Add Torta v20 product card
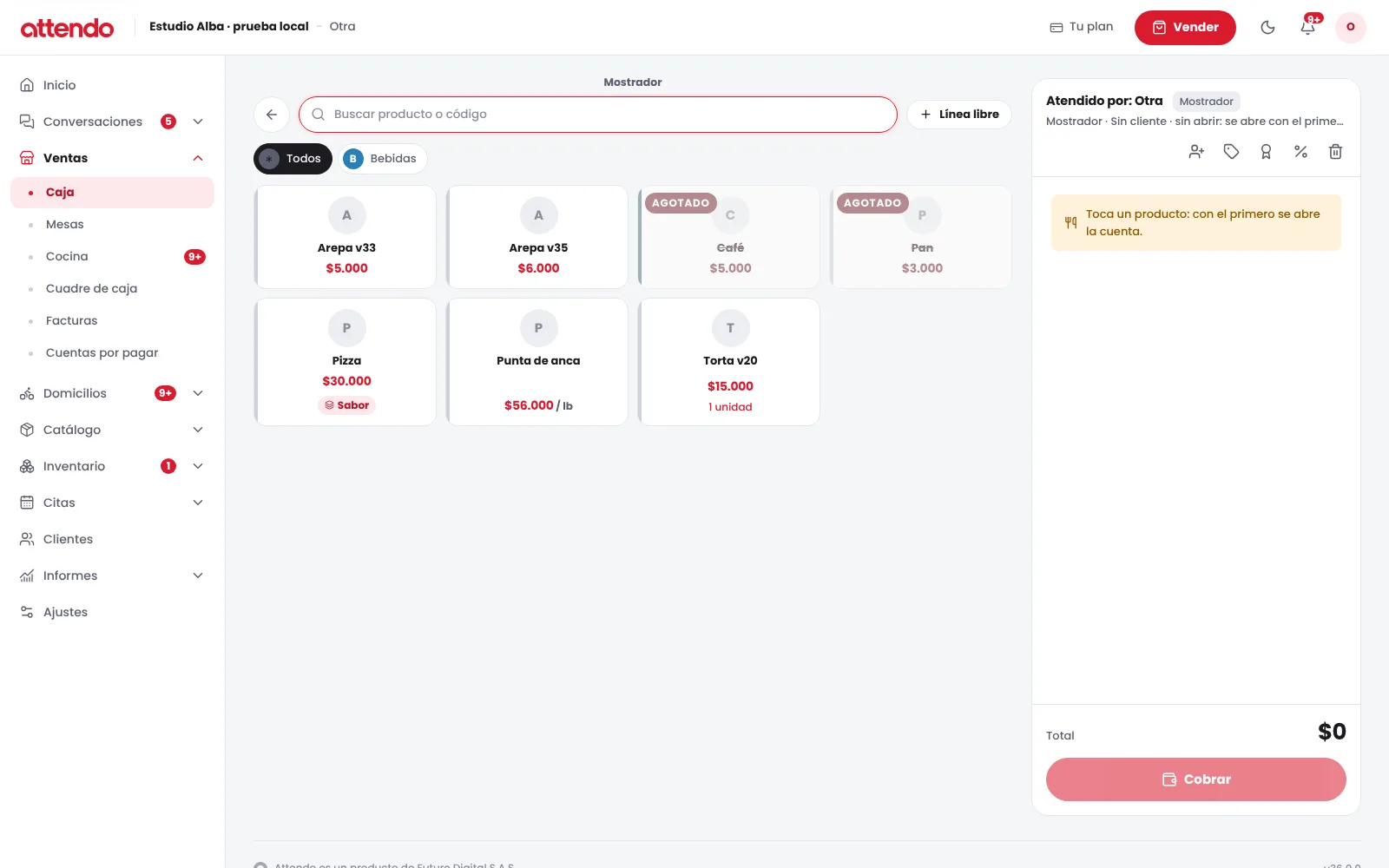 [729, 362]
